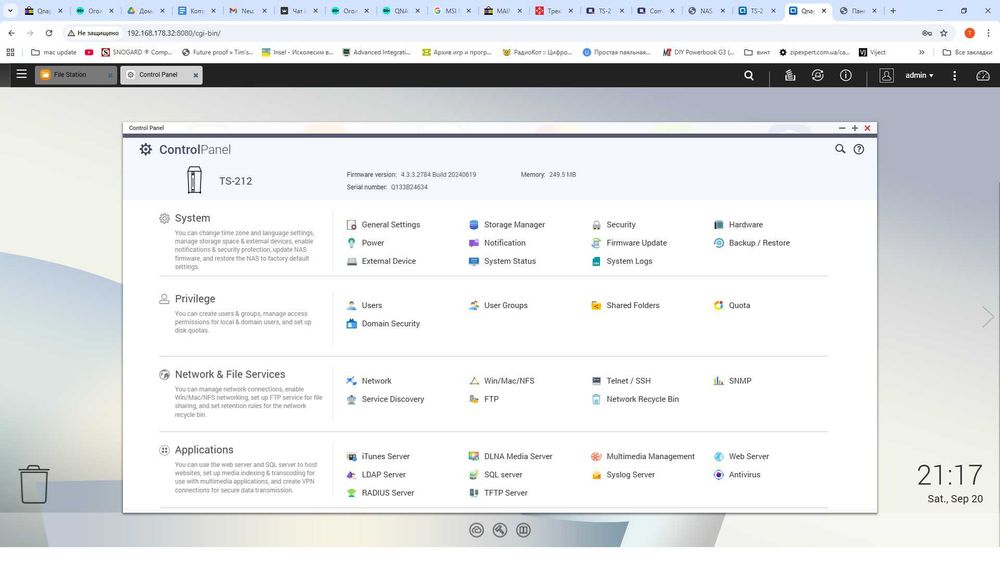
Task: Open Telnet / SSH settings
Action: pyautogui.click(x=621, y=381)
